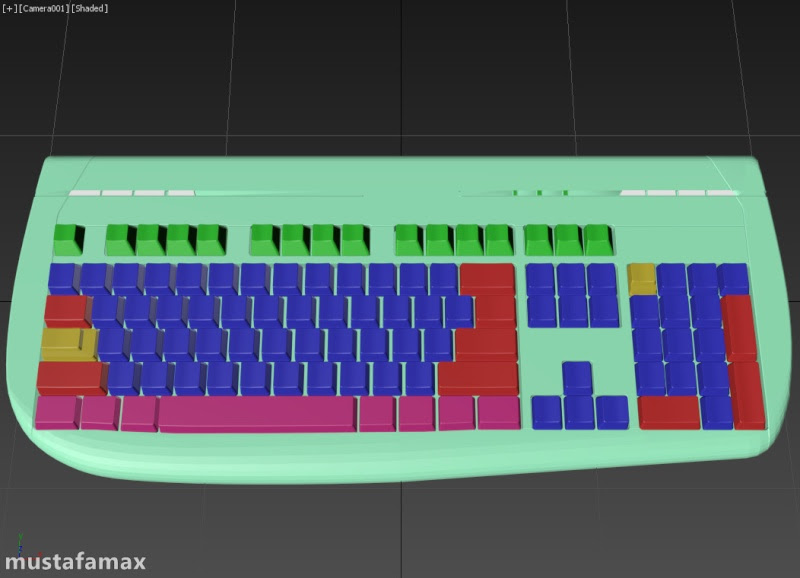Select the leftmost white button on top strip
The image size is (800, 578).
[85, 193]
